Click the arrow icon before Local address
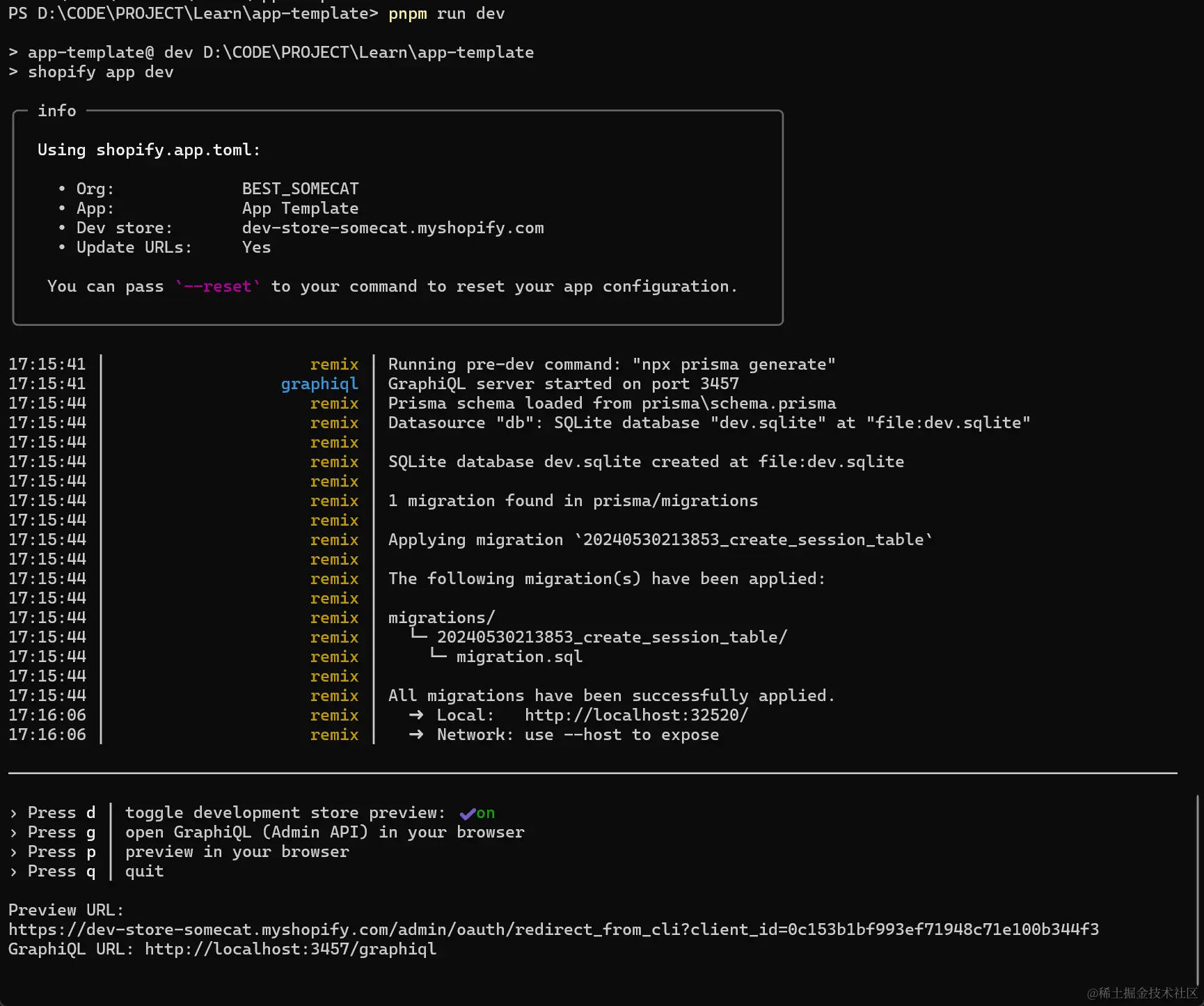The image size is (1204, 1006). (416, 715)
